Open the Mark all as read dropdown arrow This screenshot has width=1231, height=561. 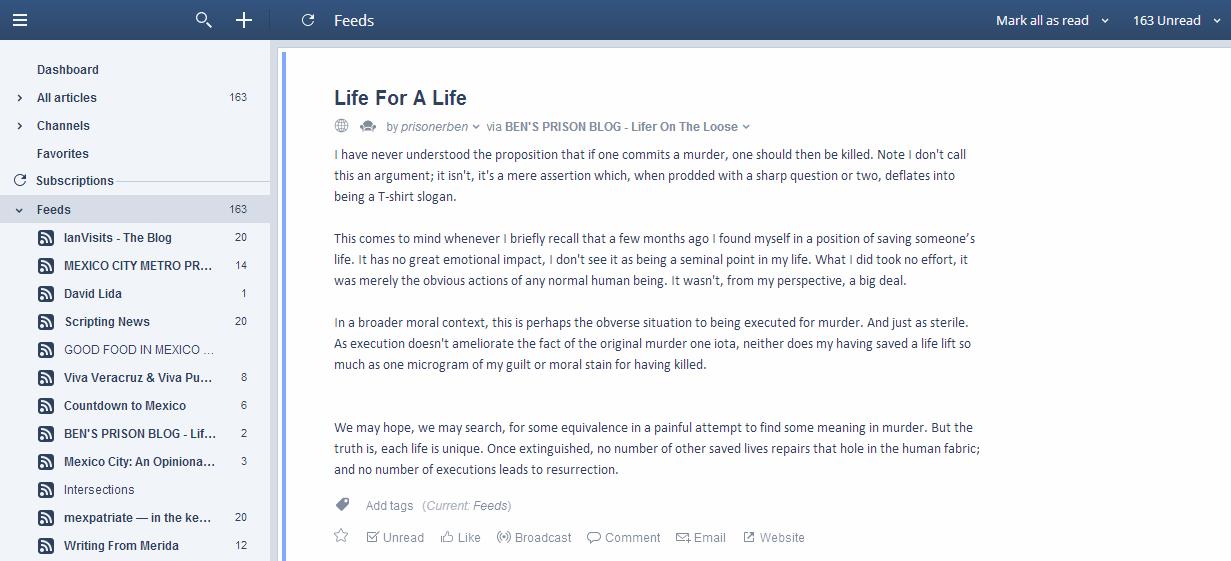click(x=1105, y=20)
